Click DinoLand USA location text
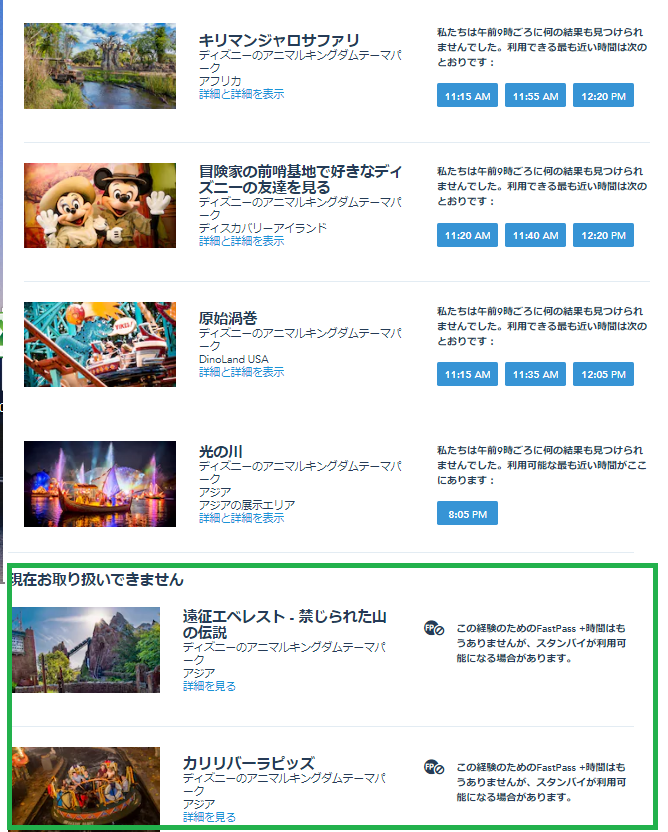The image size is (668, 832). (233, 359)
